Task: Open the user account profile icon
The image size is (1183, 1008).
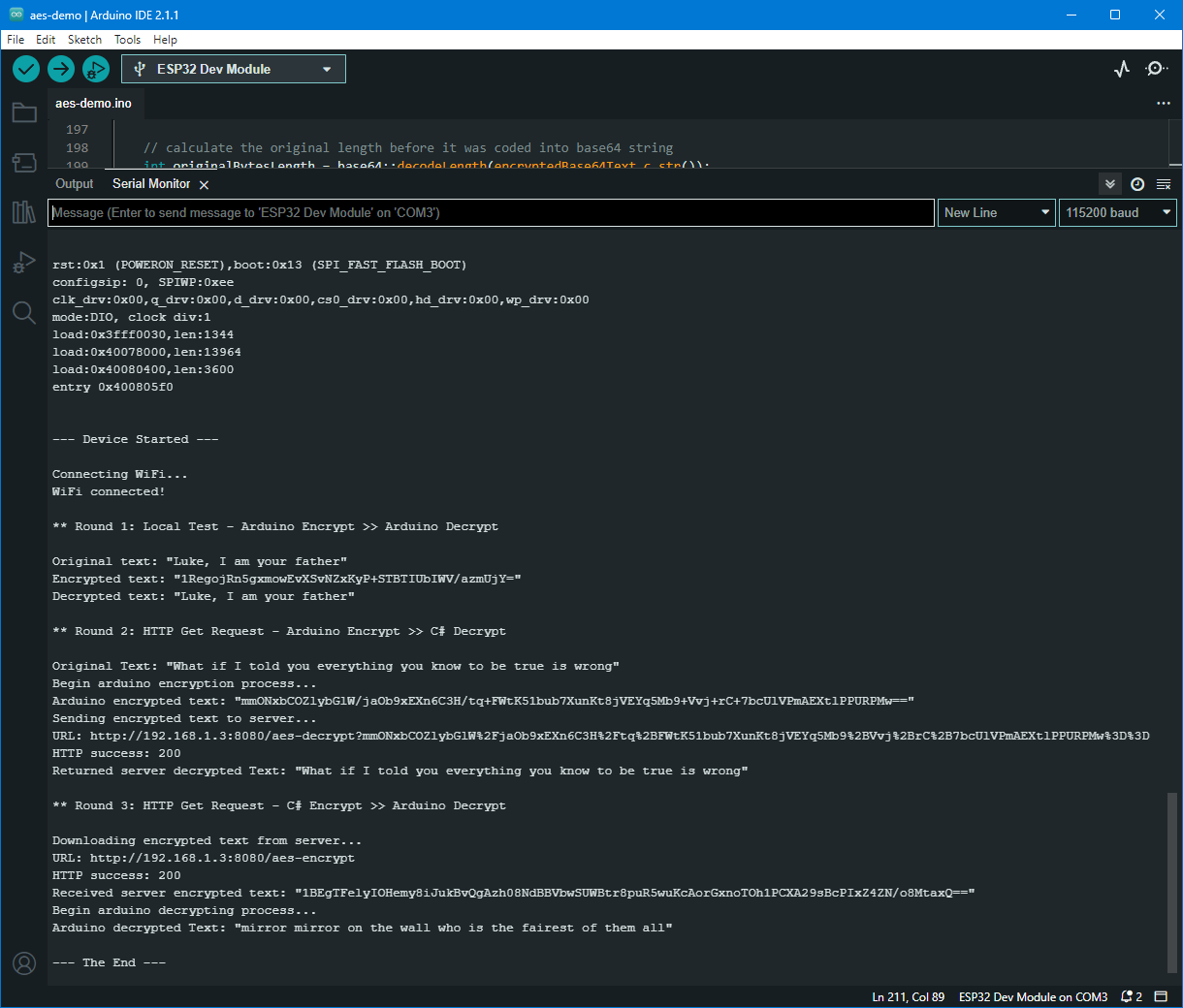Action: pos(24,963)
